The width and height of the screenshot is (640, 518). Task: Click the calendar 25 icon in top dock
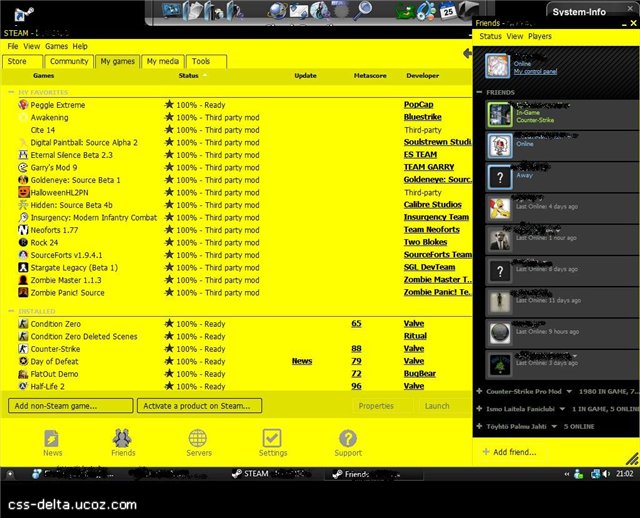point(448,11)
